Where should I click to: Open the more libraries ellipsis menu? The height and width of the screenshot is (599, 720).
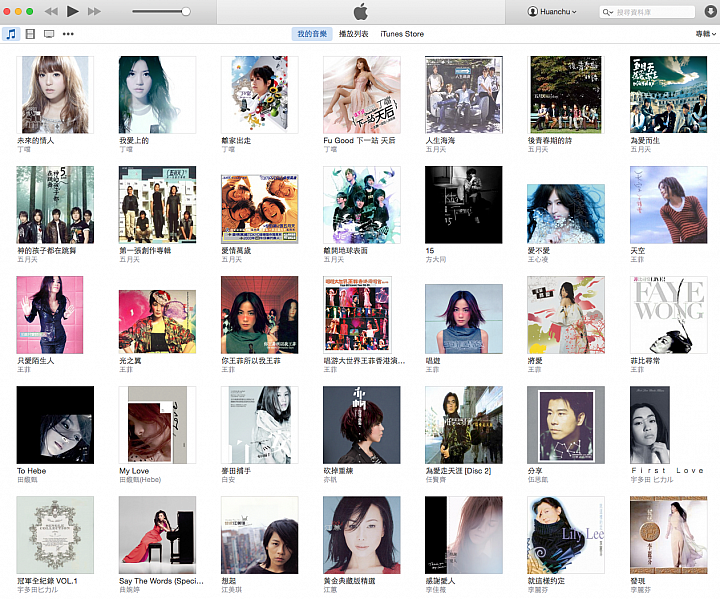pos(68,34)
